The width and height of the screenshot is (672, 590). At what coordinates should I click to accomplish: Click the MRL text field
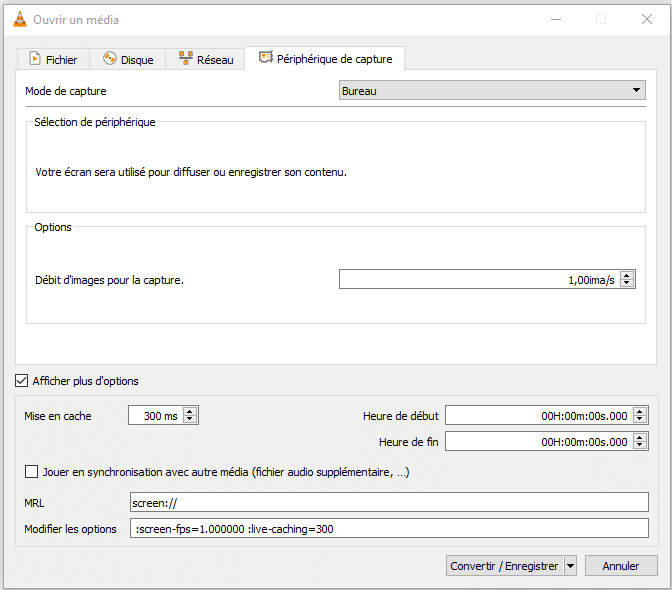coord(389,502)
